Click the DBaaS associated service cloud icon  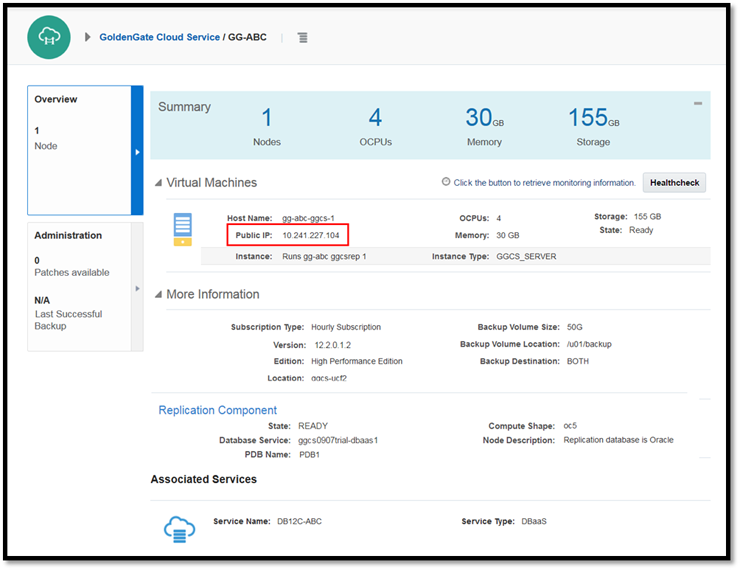(179, 530)
